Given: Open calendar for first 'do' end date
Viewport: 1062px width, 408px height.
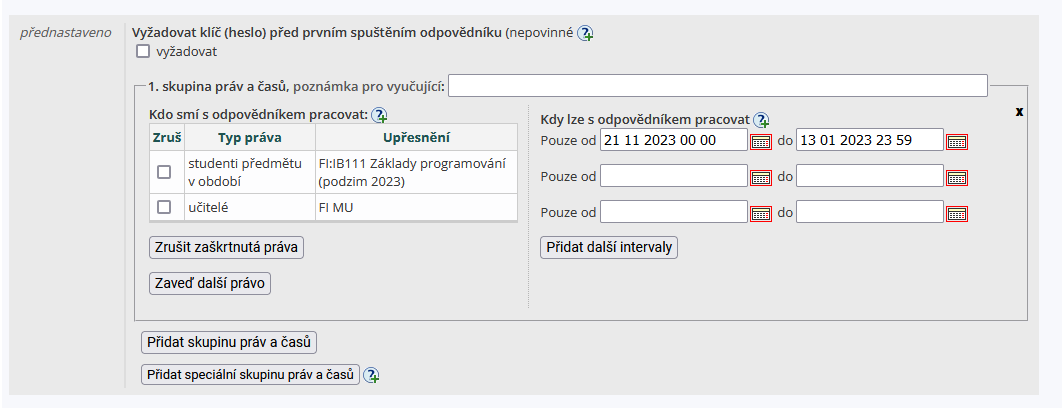Looking at the screenshot, I should [957, 141].
